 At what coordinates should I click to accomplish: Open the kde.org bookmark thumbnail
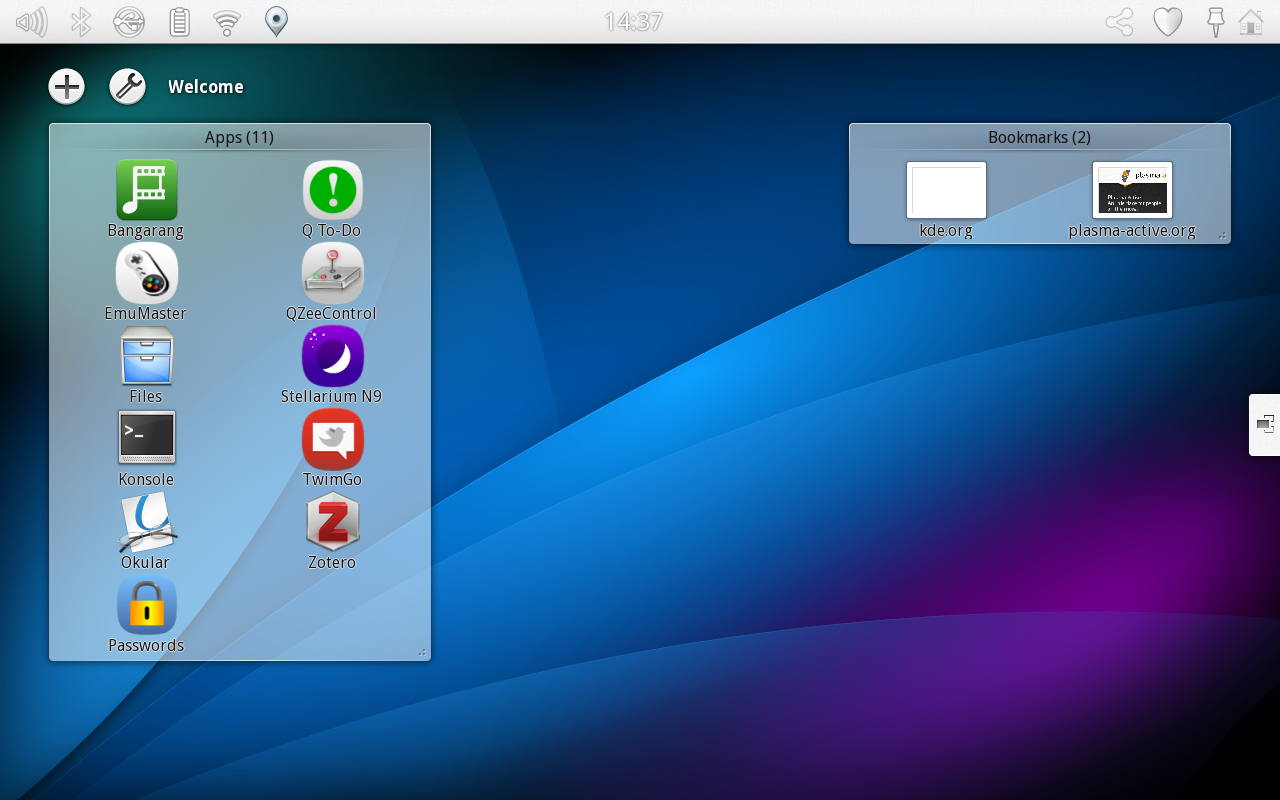(946, 190)
